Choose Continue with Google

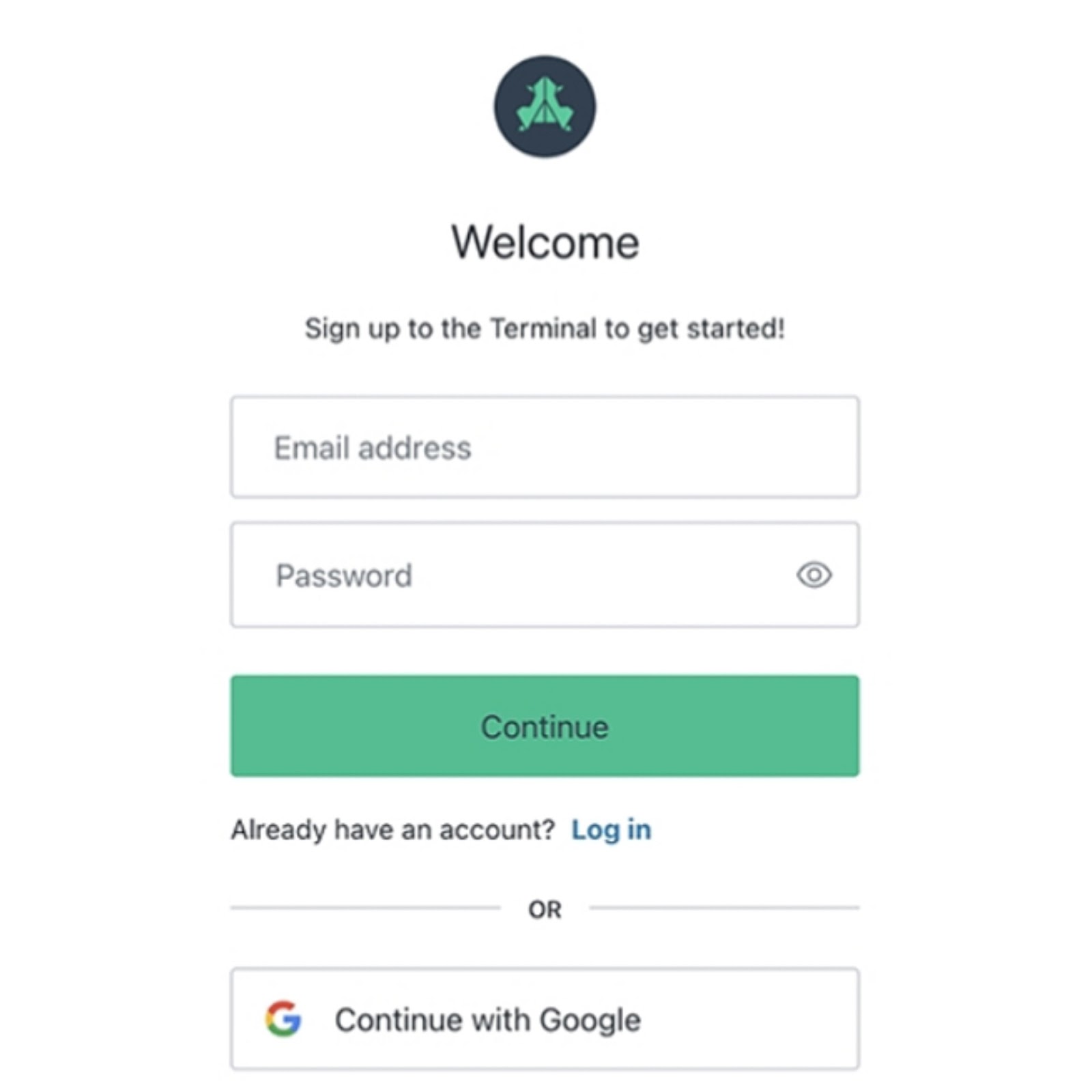(545, 1019)
